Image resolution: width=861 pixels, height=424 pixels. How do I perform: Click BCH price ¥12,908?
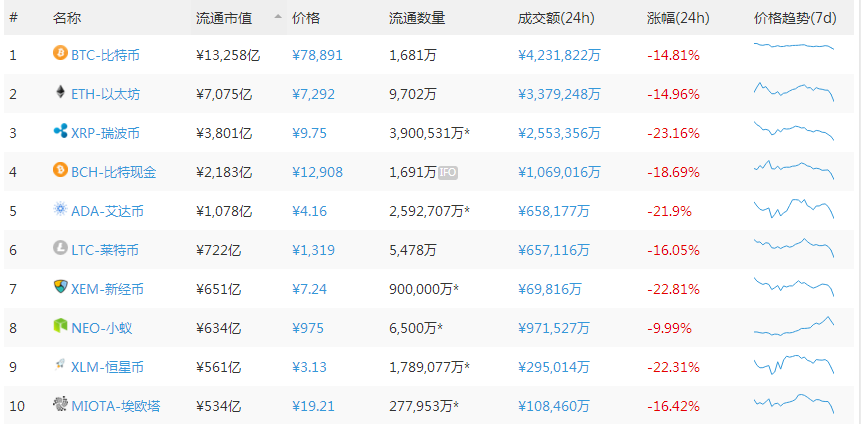317,172
